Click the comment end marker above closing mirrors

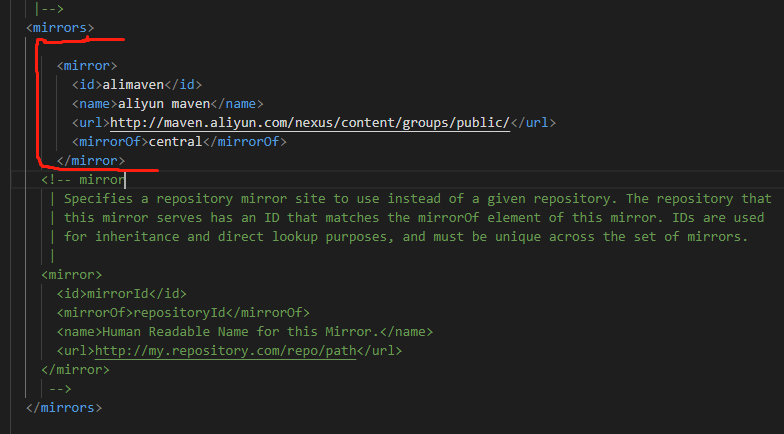[60, 388]
